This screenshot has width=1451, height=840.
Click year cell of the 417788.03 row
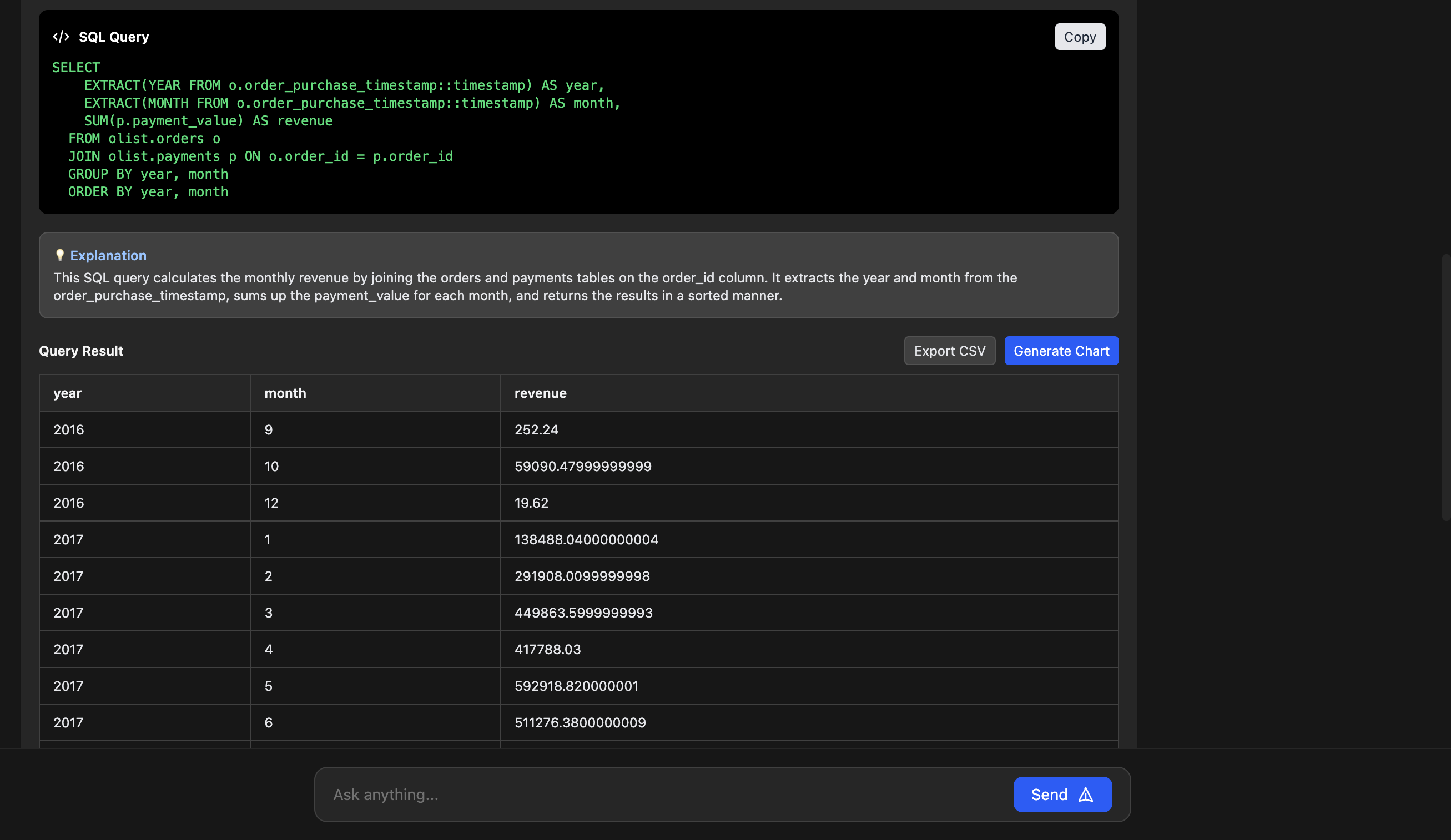pyautogui.click(x=144, y=649)
